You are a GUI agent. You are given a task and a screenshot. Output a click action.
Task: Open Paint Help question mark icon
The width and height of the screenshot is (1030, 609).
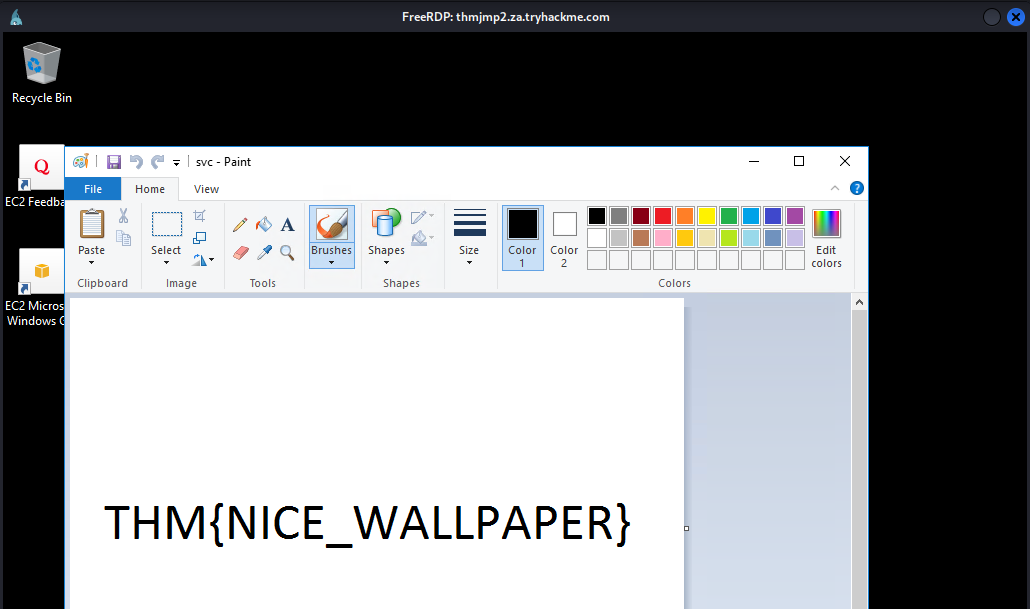click(x=857, y=188)
